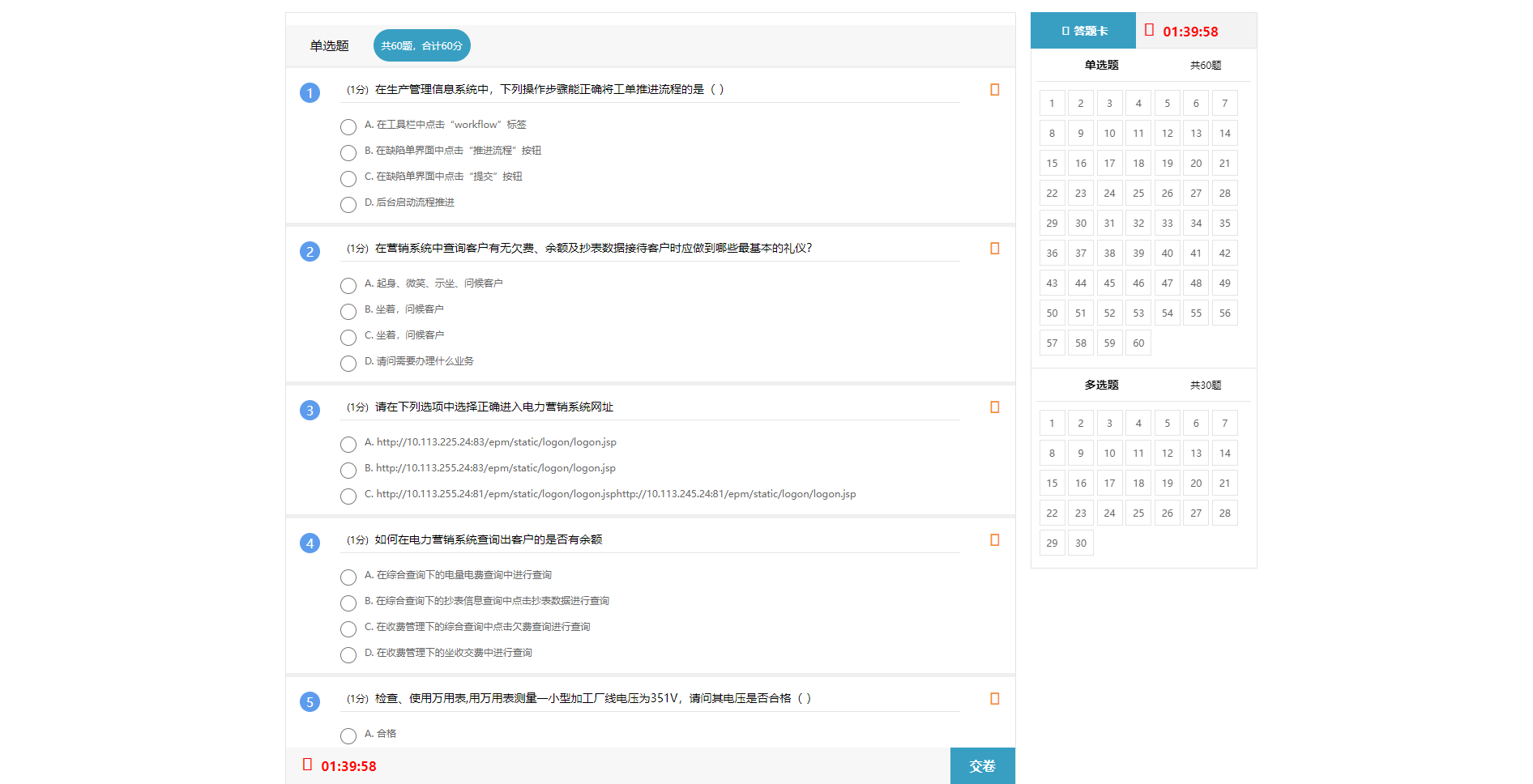1533x784 pixels.
Task: Select URL option B 10.113.255.24:83
Action: 348,470
